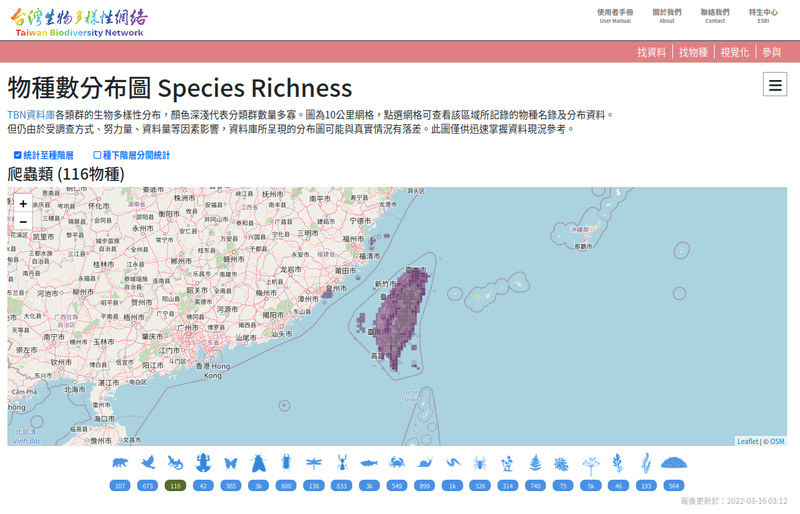Open the 找資料 navigation menu

pyautogui.click(x=652, y=52)
